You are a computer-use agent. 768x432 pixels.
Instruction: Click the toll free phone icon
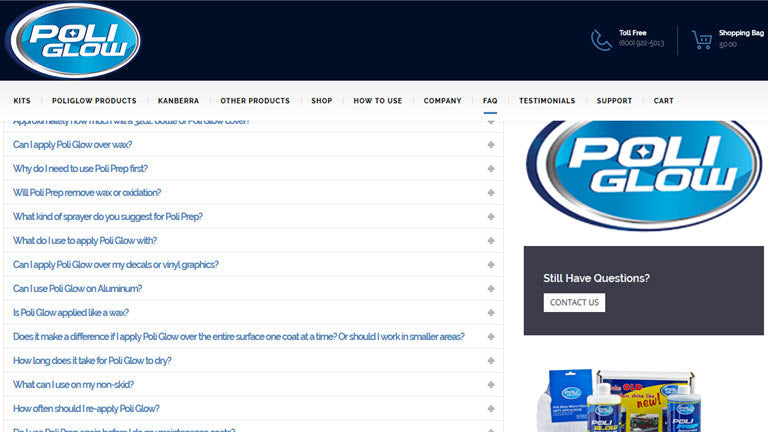click(601, 40)
